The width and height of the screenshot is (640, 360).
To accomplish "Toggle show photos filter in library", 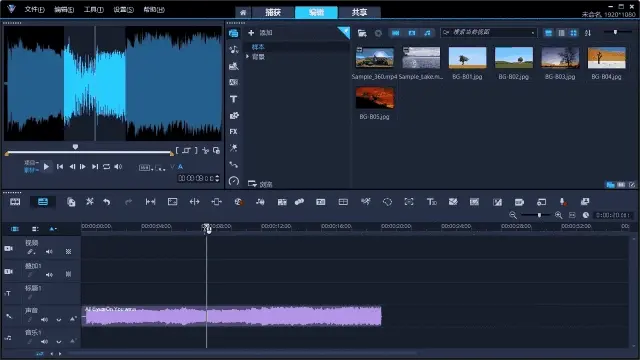I will click(411, 33).
